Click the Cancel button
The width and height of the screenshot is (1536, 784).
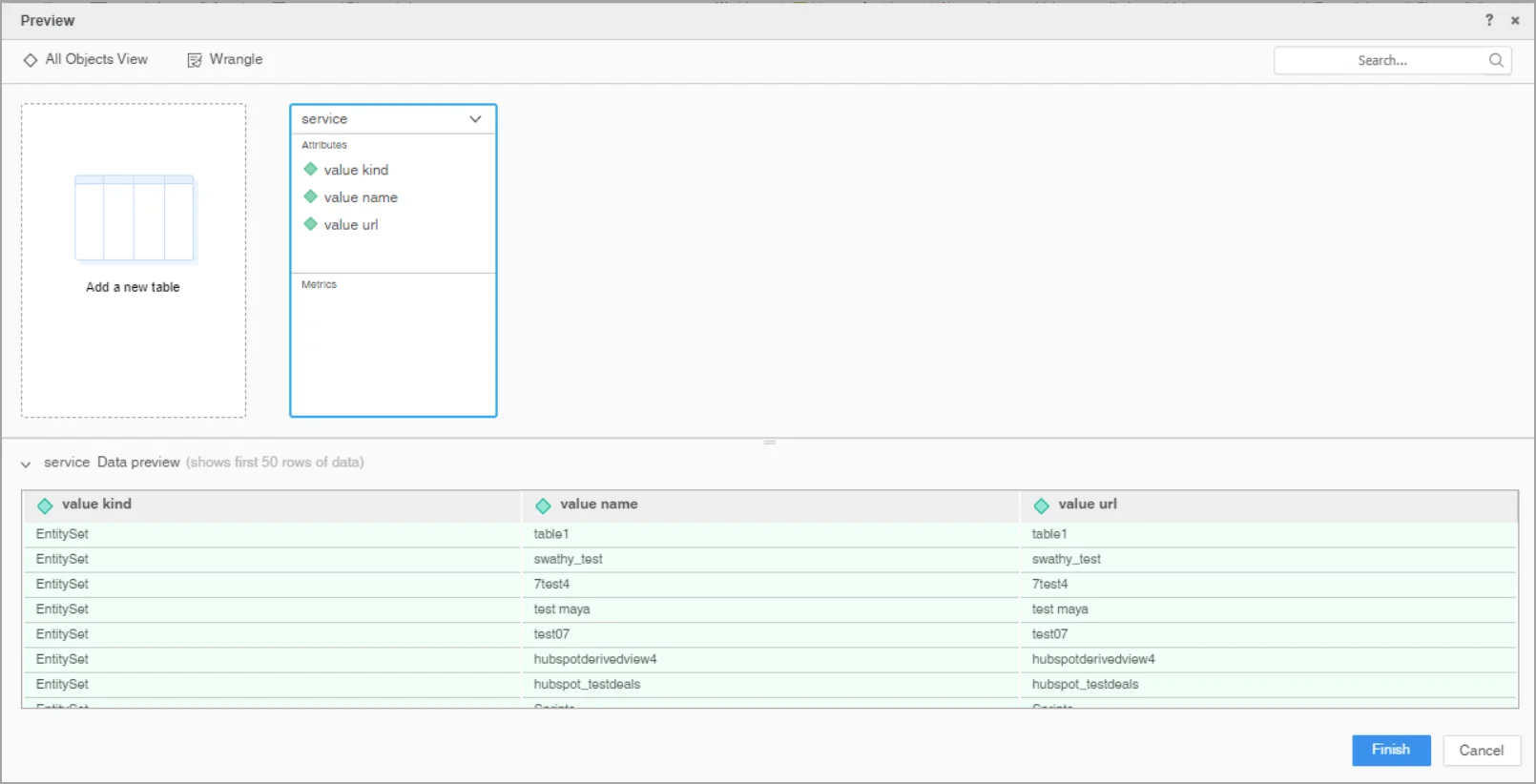coord(1482,750)
